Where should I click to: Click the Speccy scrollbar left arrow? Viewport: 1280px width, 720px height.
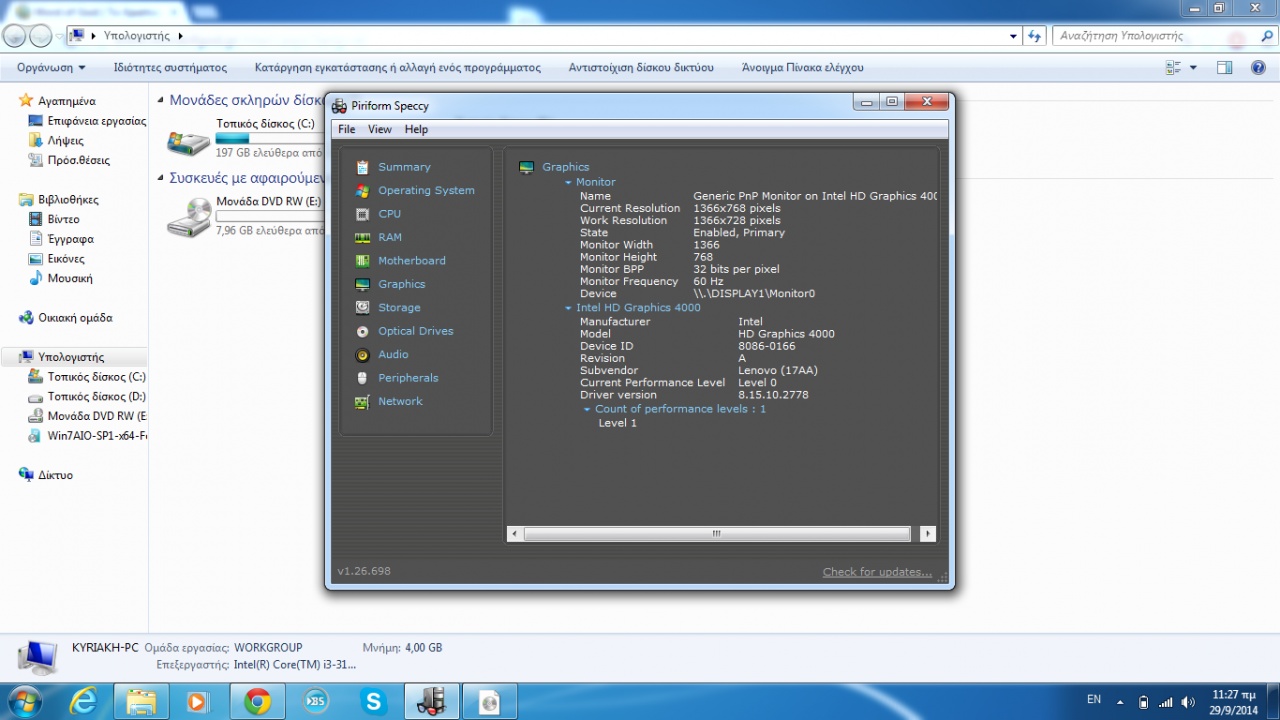(515, 534)
